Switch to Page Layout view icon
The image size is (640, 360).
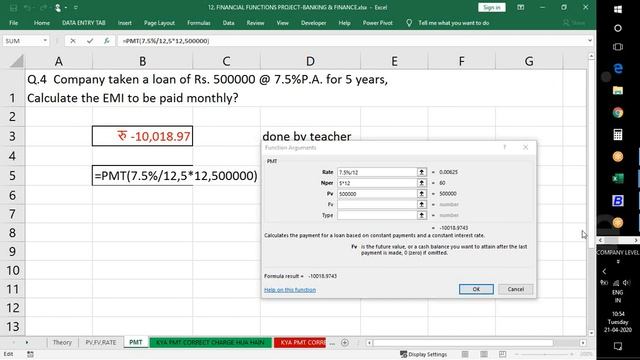coord(484,354)
